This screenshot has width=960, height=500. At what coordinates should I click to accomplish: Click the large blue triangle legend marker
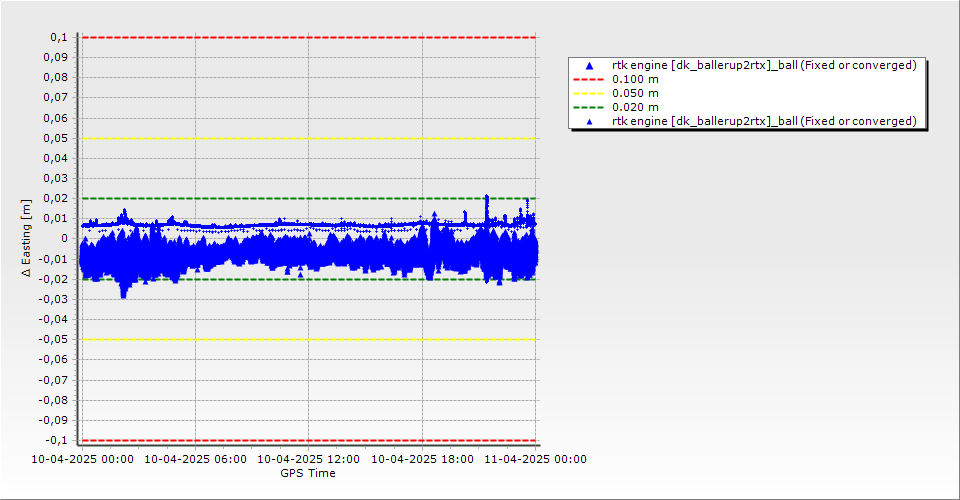tap(590, 65)
